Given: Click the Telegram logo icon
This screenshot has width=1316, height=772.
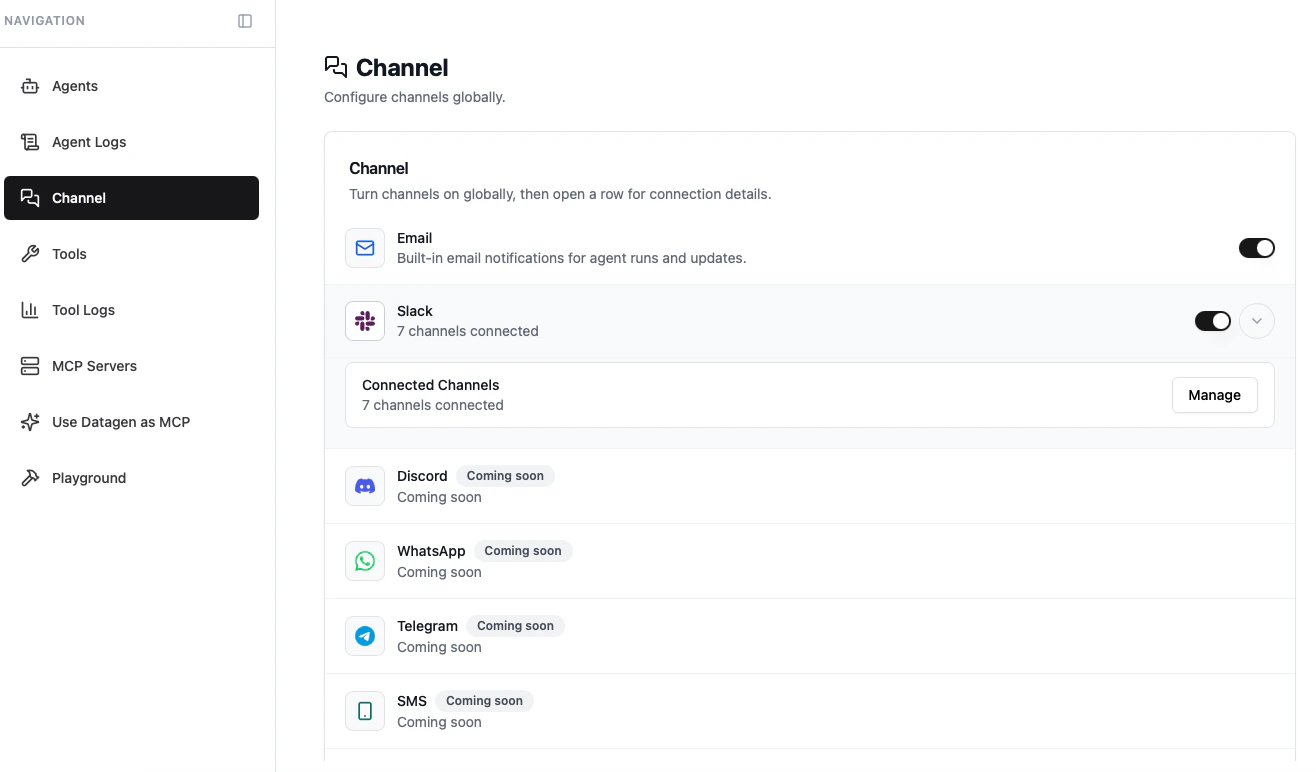Looking at the screenshot, I should (365, 636).
